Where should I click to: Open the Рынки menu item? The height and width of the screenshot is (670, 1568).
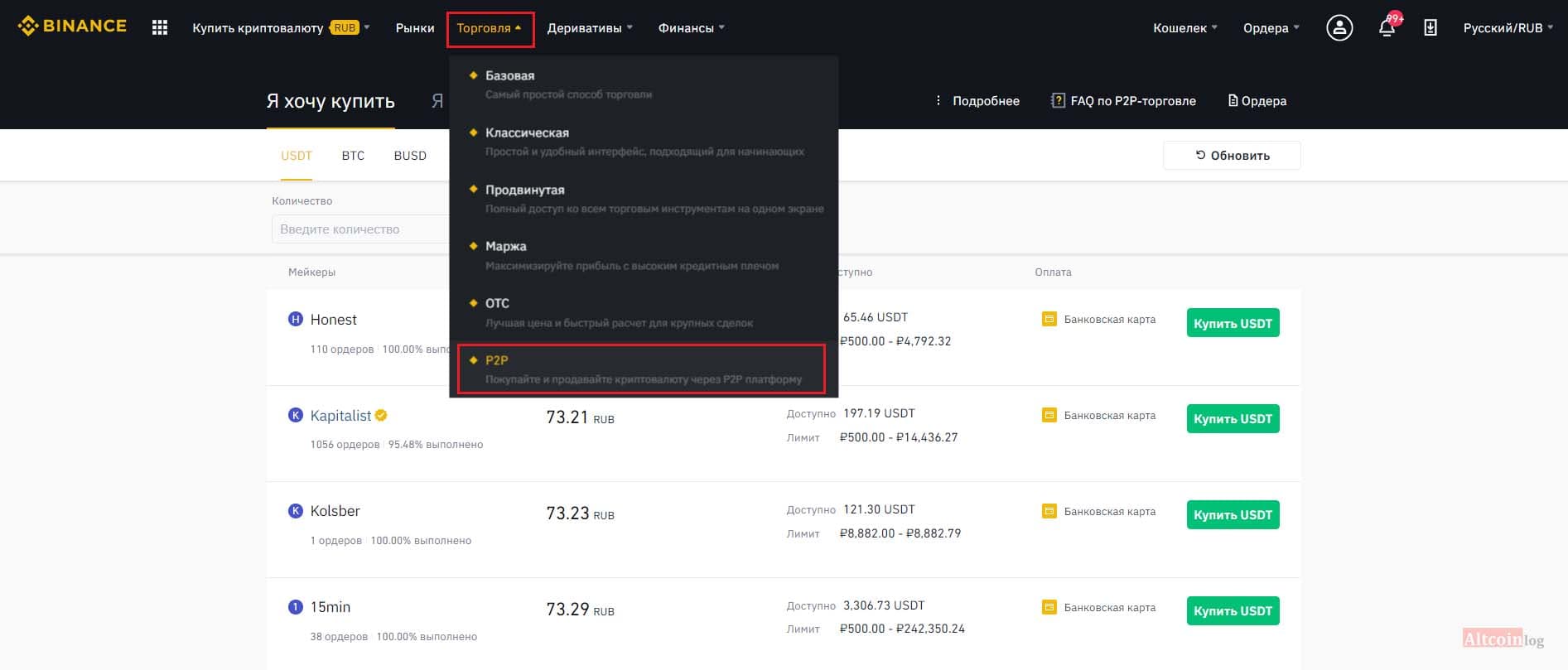(415, 28)
